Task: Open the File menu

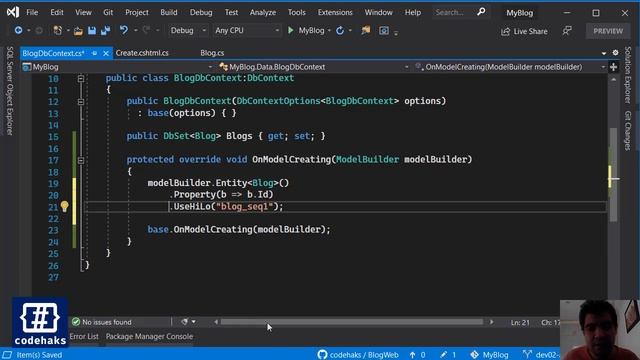Action: tap(32, 12)
